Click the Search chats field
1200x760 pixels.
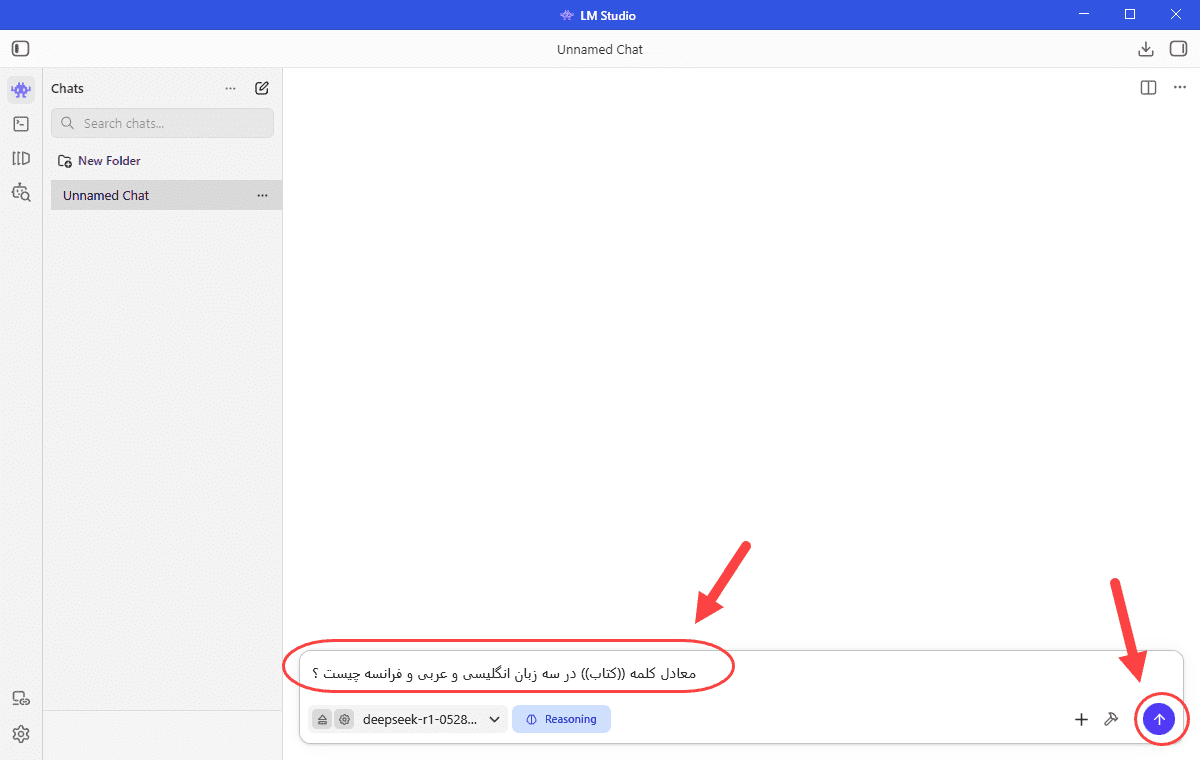coord(162,123)
